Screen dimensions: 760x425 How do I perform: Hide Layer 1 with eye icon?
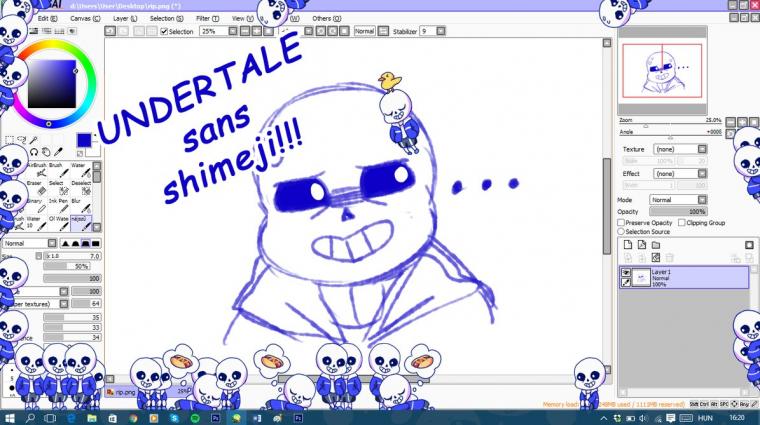click(x=626, y=273)
